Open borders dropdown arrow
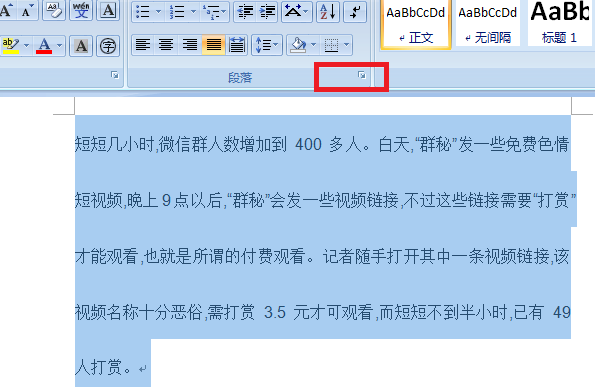Image resolution: width=595 pixels, height=387 pixels. [x=347, y=45]
